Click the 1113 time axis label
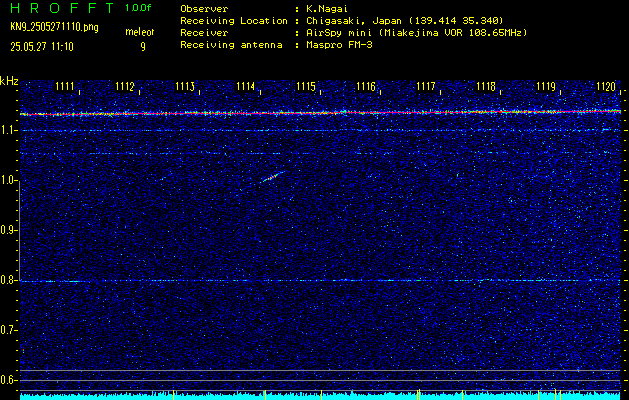 pyautogui.click(x=185, y=86)
